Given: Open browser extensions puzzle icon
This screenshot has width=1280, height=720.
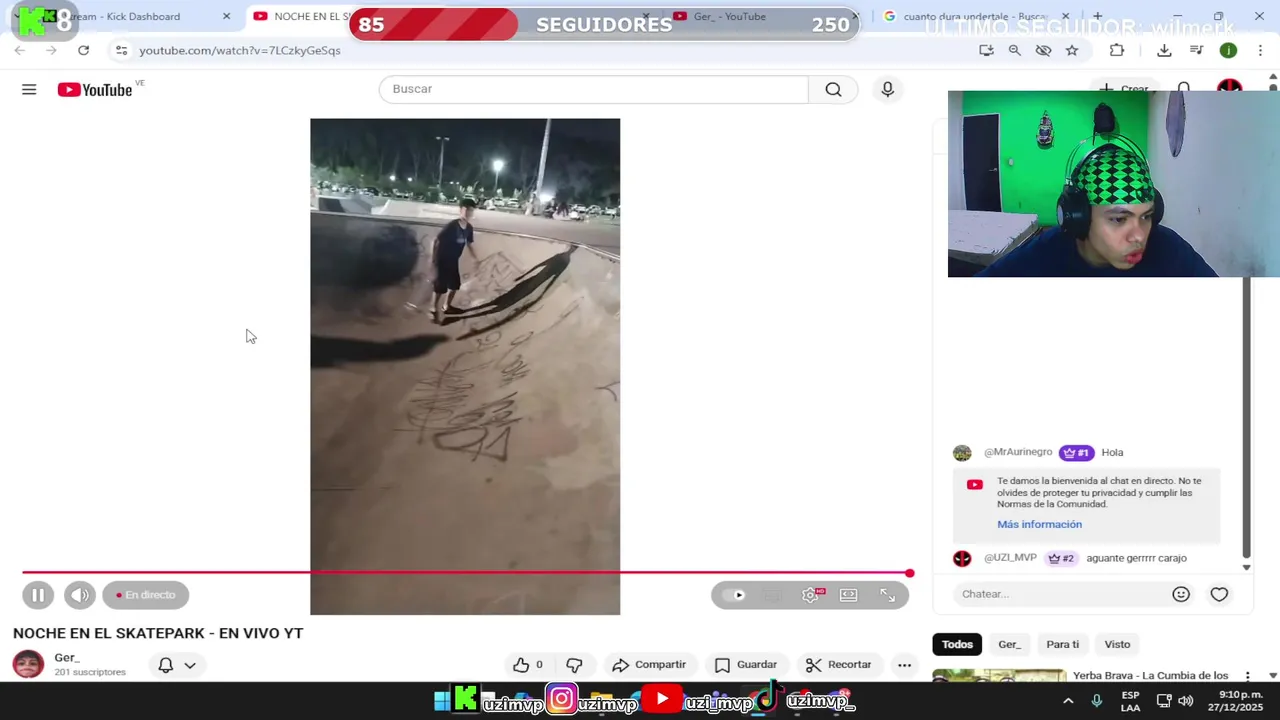Looking at the screenshot, I should coord(1117,50).
